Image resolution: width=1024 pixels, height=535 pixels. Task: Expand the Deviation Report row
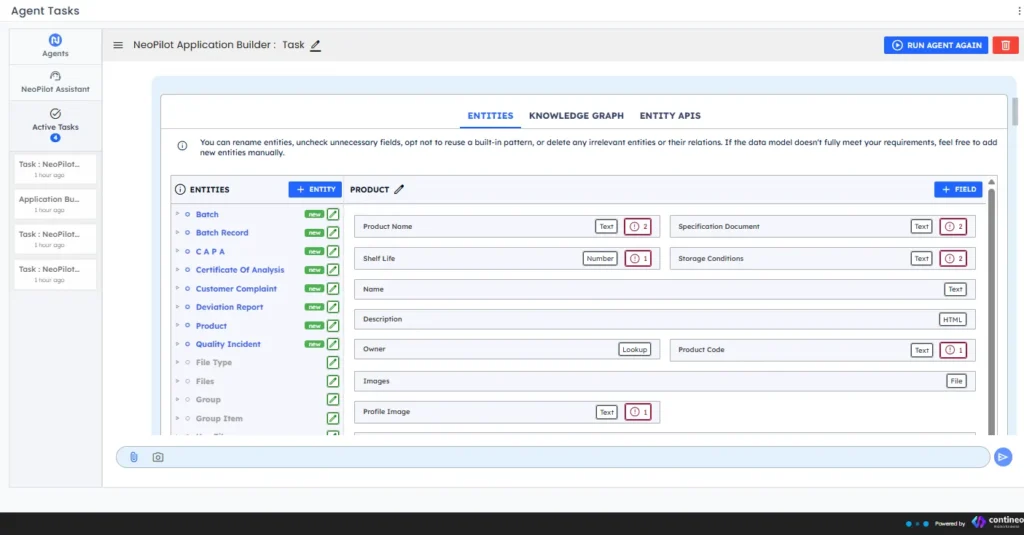(x=177, y=306)
